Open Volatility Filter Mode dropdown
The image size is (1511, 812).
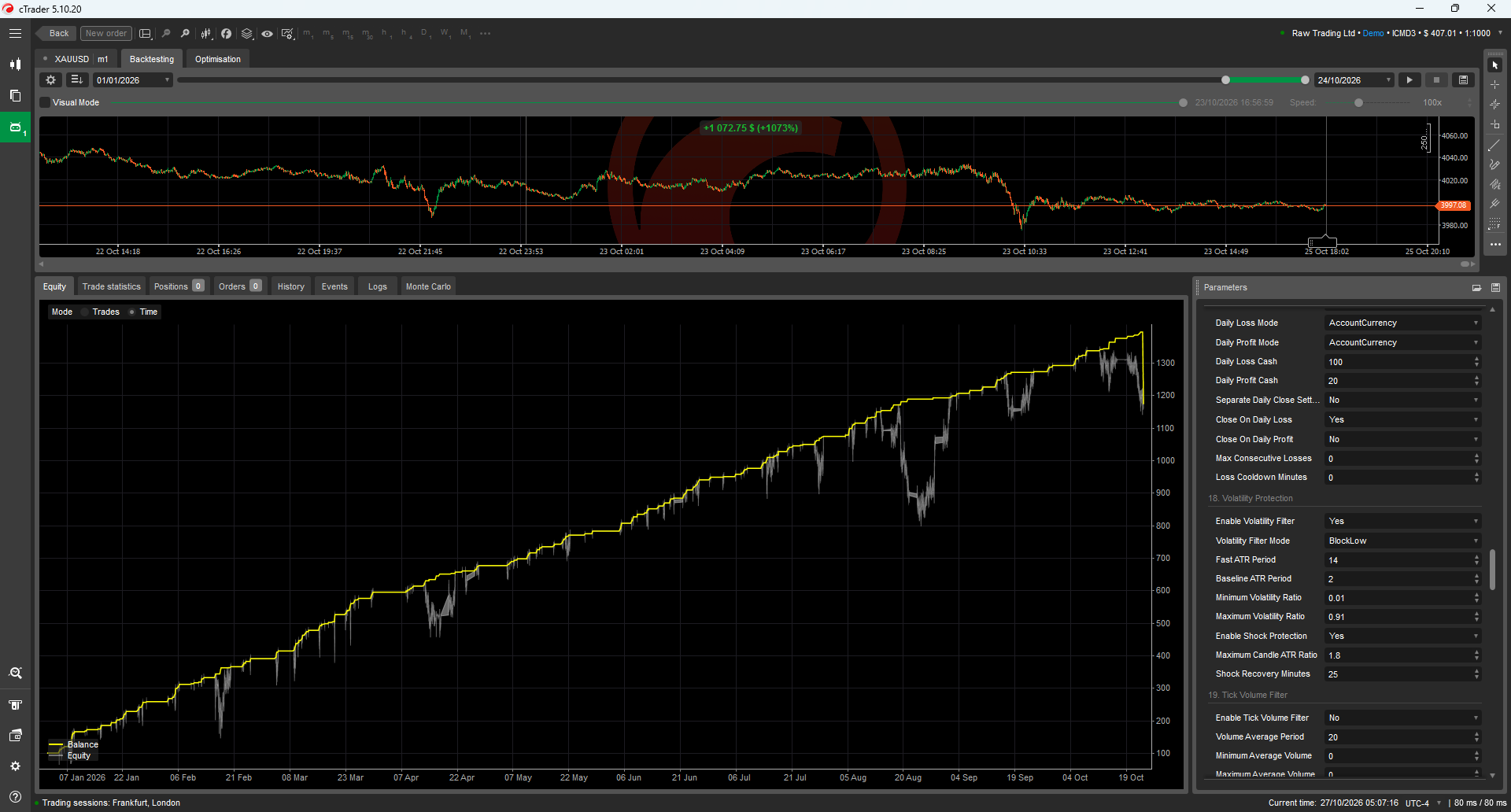(1402, 541)
